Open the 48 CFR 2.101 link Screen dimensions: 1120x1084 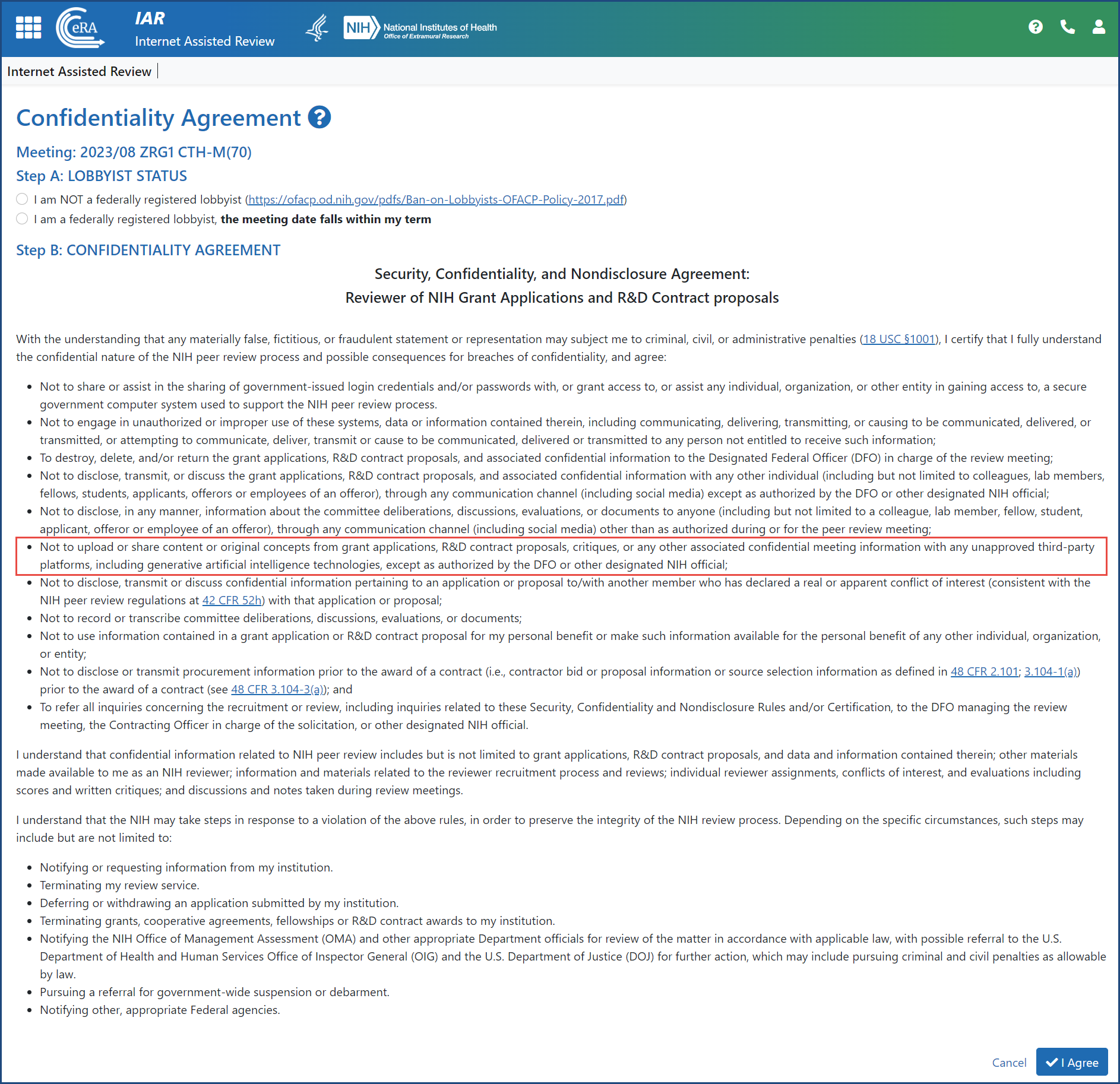pyautogui.click(x=984, y=671)
